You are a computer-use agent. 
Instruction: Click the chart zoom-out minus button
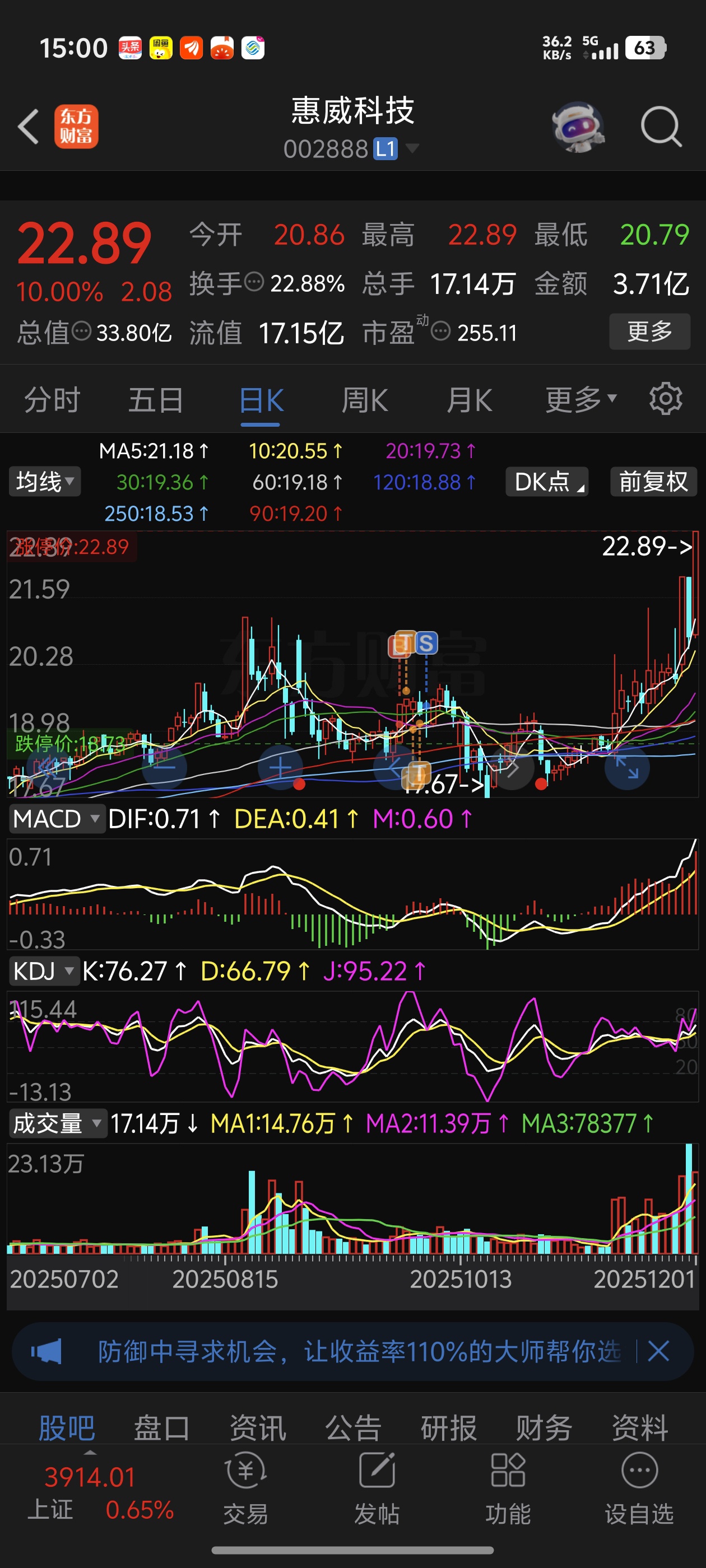coord(164,768)
